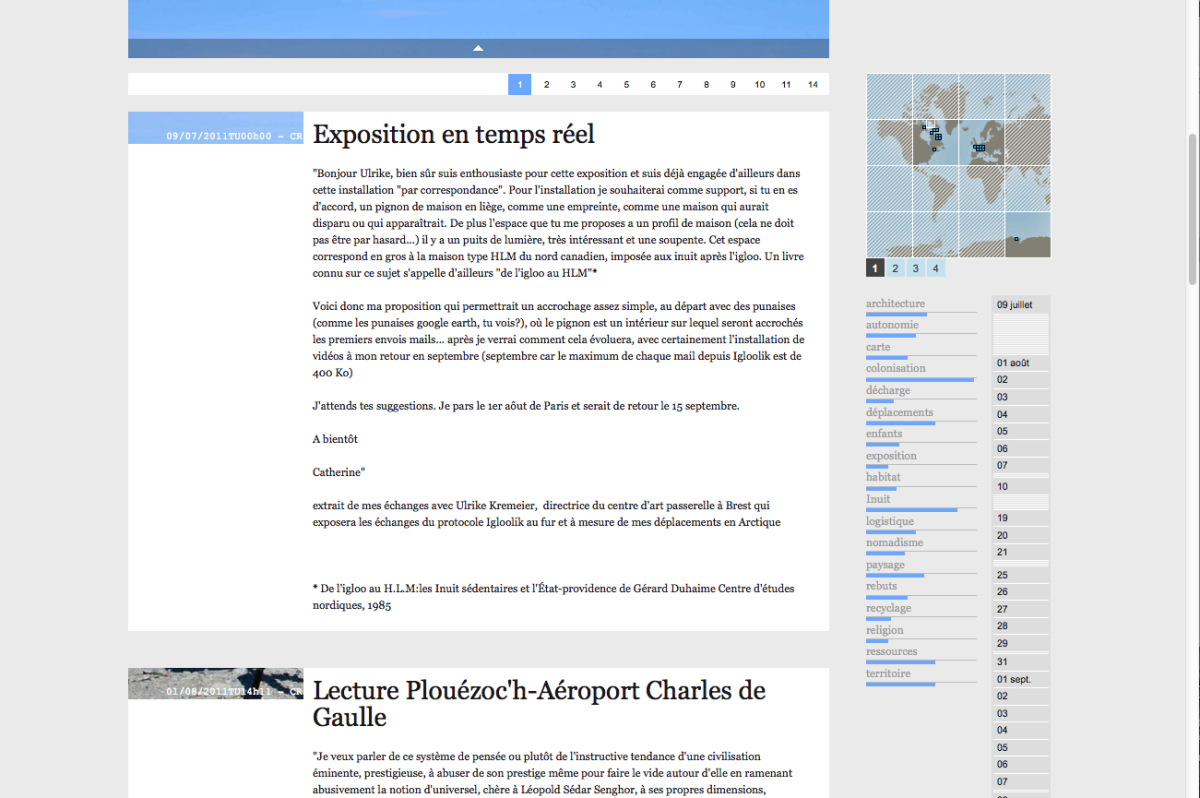Click the Antarctica marker on the world map

[x=1016, y=239]
